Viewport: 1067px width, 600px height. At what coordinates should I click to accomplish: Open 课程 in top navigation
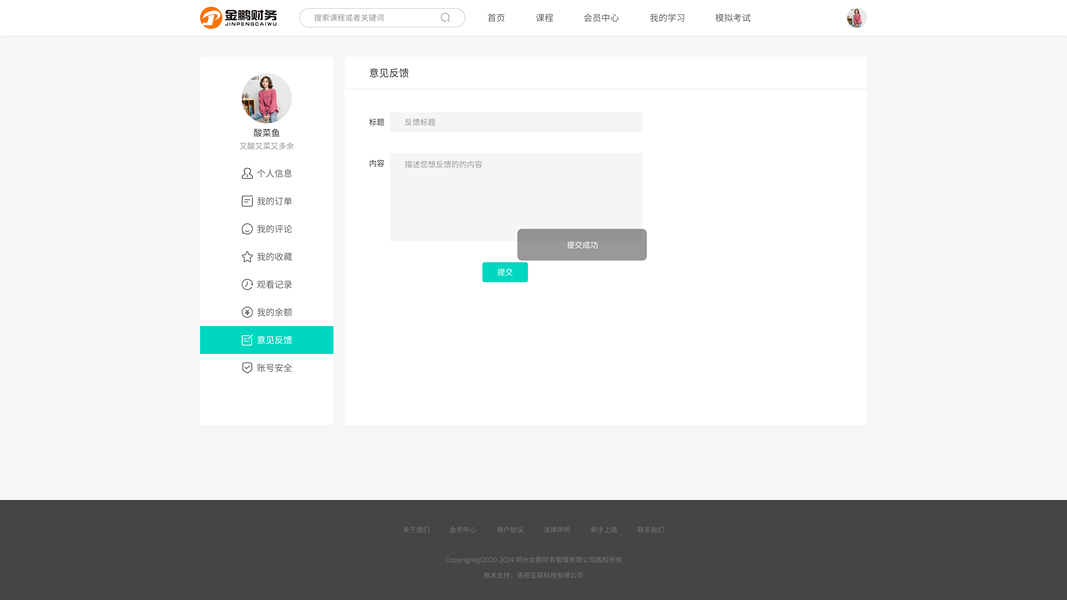coord(544,18)
